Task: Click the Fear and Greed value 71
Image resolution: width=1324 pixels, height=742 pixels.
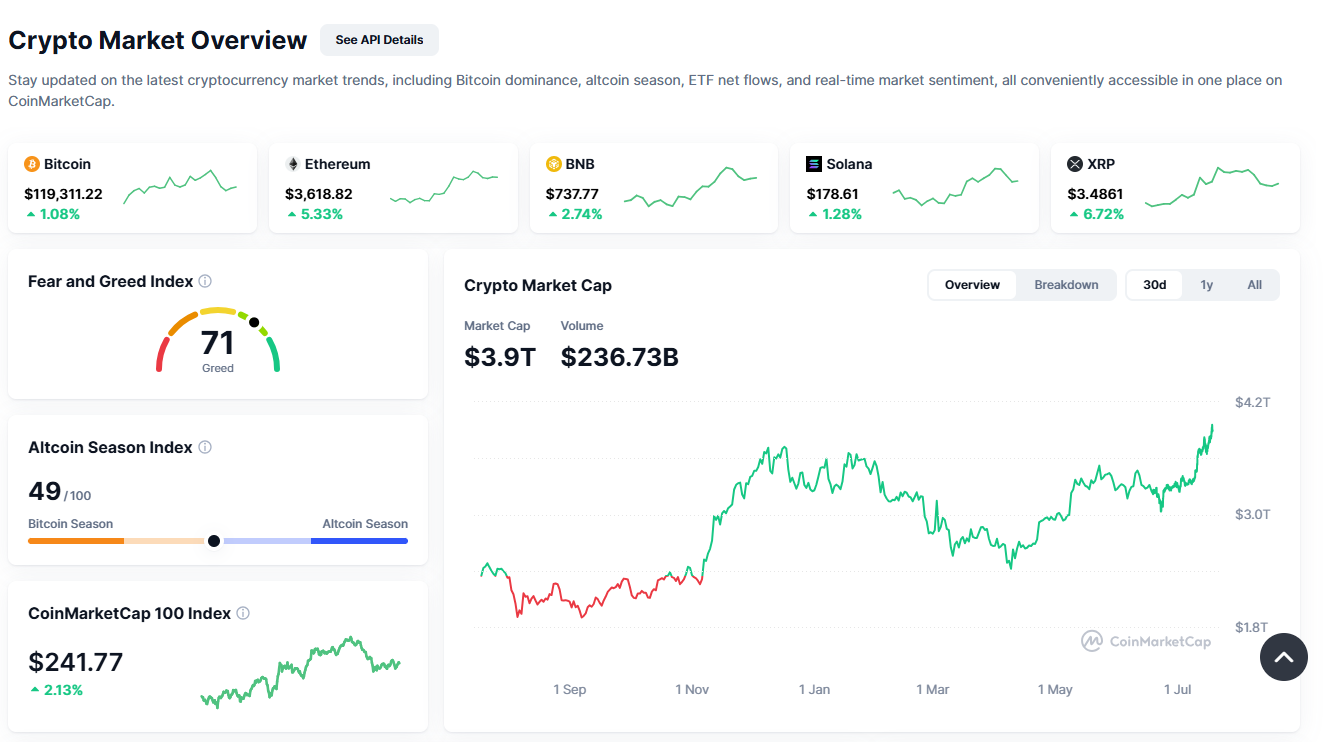Action: point(217,343)
